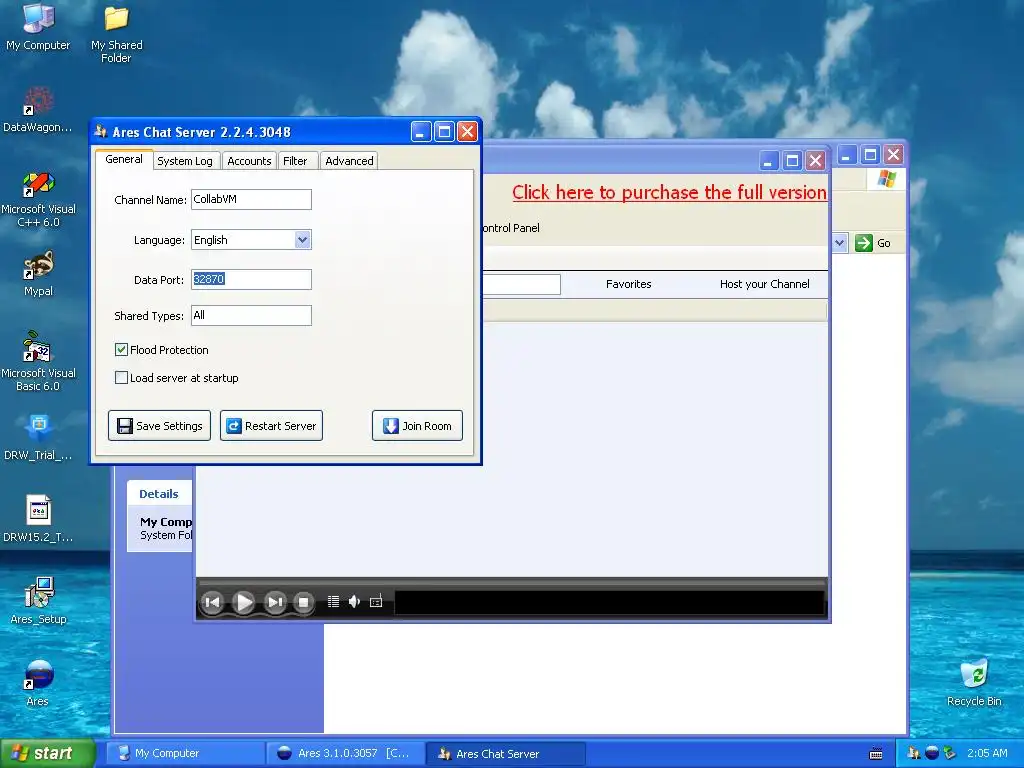
Task: Click Ares Chat Server title bar icon
Action: 101,131
